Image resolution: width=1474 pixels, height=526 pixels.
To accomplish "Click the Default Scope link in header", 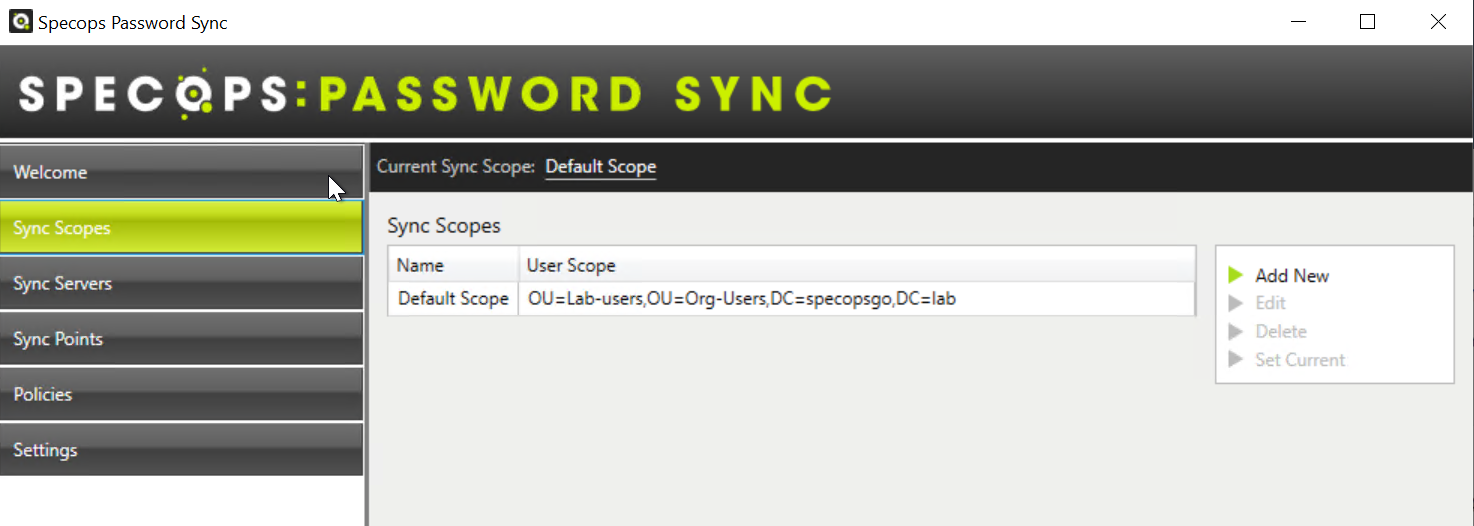I will 600,167.
